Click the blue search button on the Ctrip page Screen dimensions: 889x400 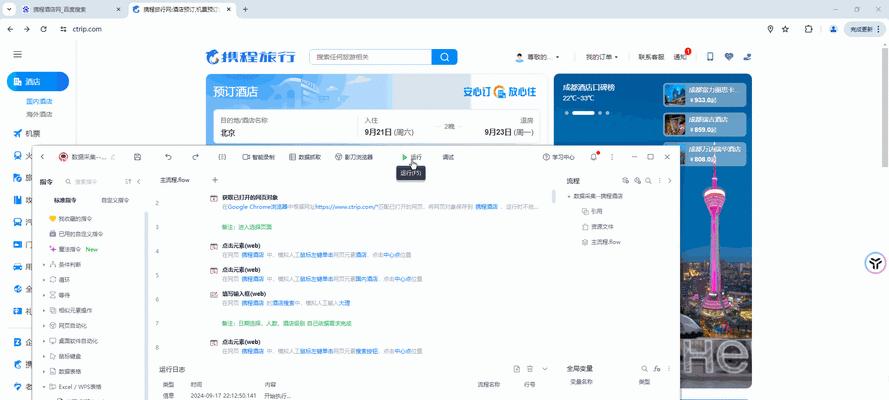444,57
